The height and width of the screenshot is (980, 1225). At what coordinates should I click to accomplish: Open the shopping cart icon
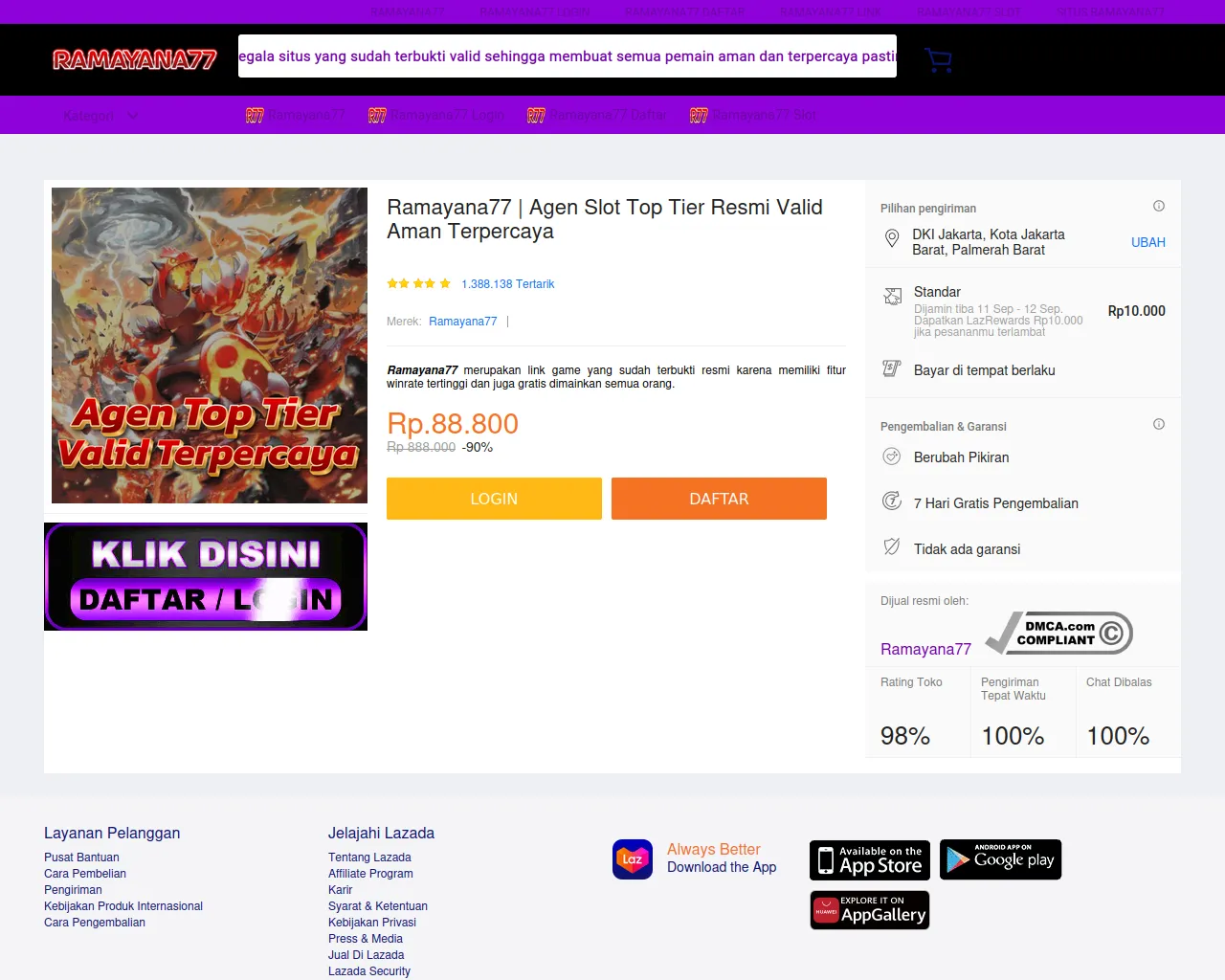point(938,60)
